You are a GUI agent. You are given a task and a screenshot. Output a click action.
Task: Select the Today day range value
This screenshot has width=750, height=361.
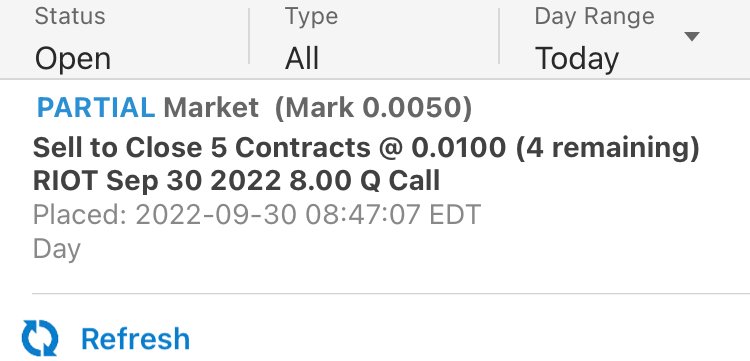[576, 59]
